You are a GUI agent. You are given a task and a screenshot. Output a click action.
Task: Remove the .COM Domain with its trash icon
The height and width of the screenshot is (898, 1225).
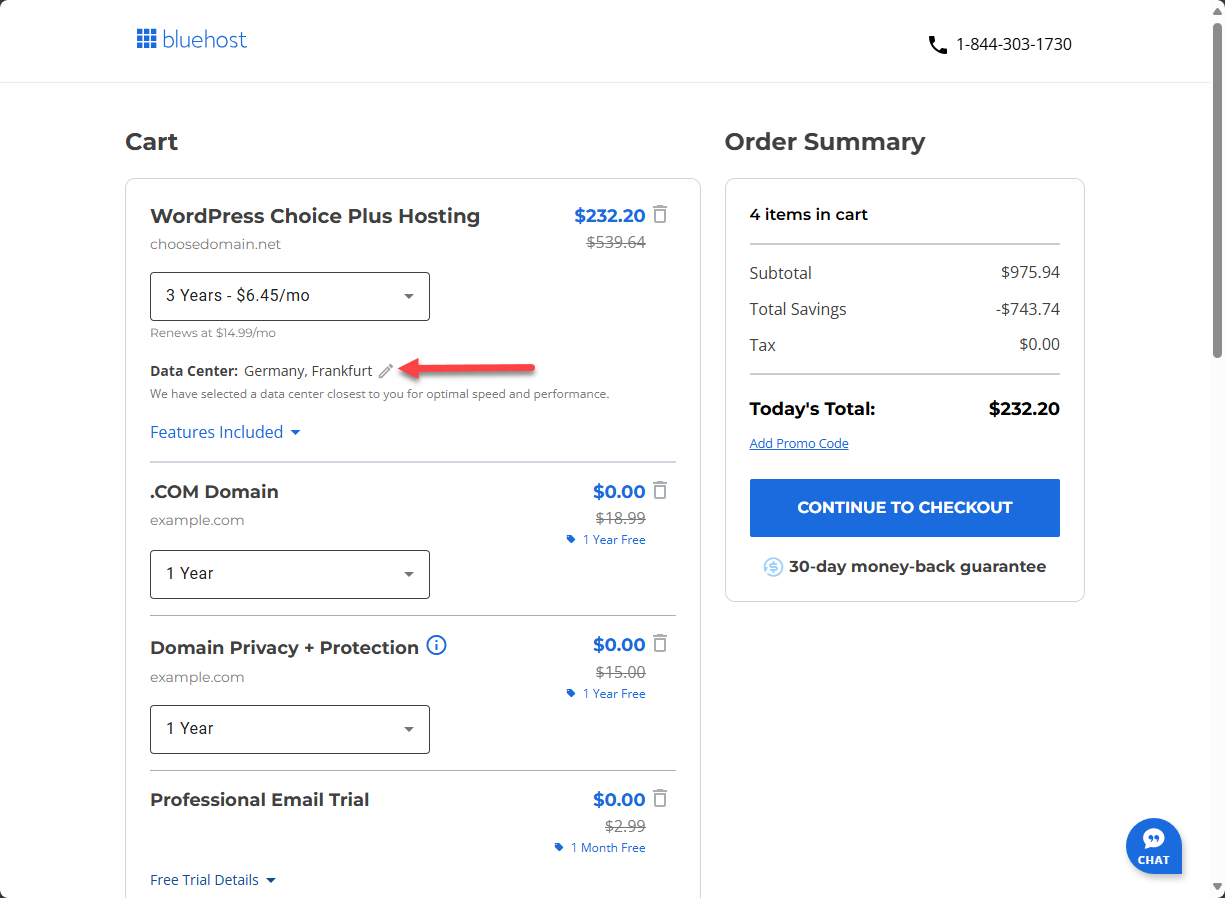tap(660, 490)
